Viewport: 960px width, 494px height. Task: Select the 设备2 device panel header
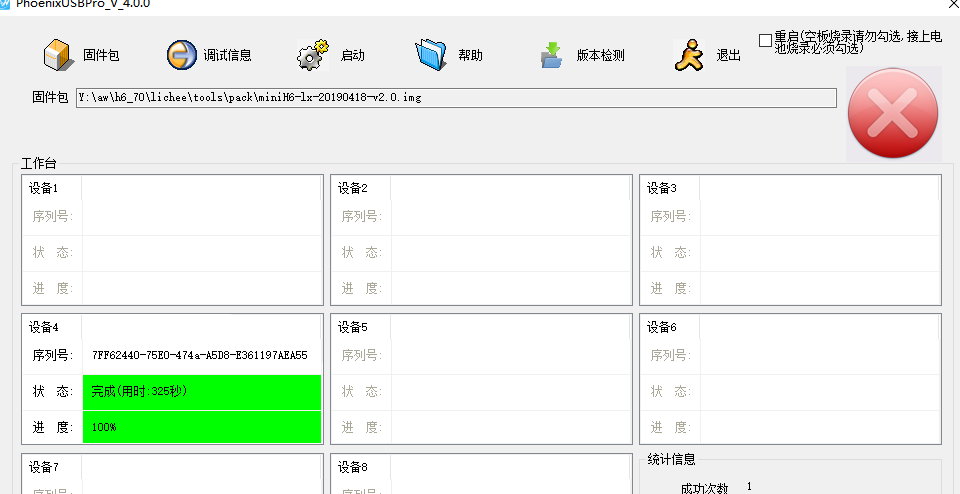353,188
